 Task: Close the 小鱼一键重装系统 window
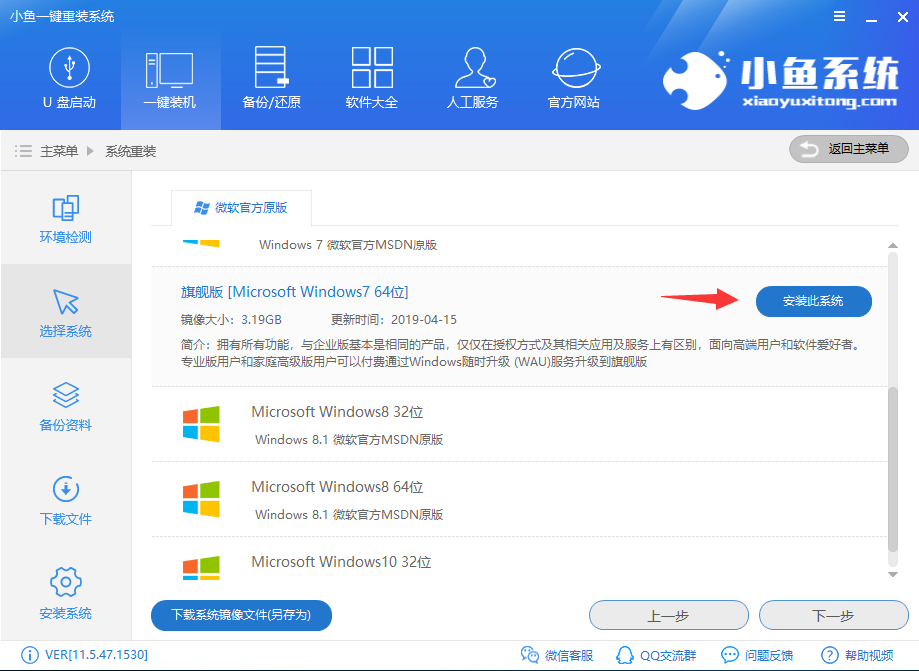coord(903,17)
